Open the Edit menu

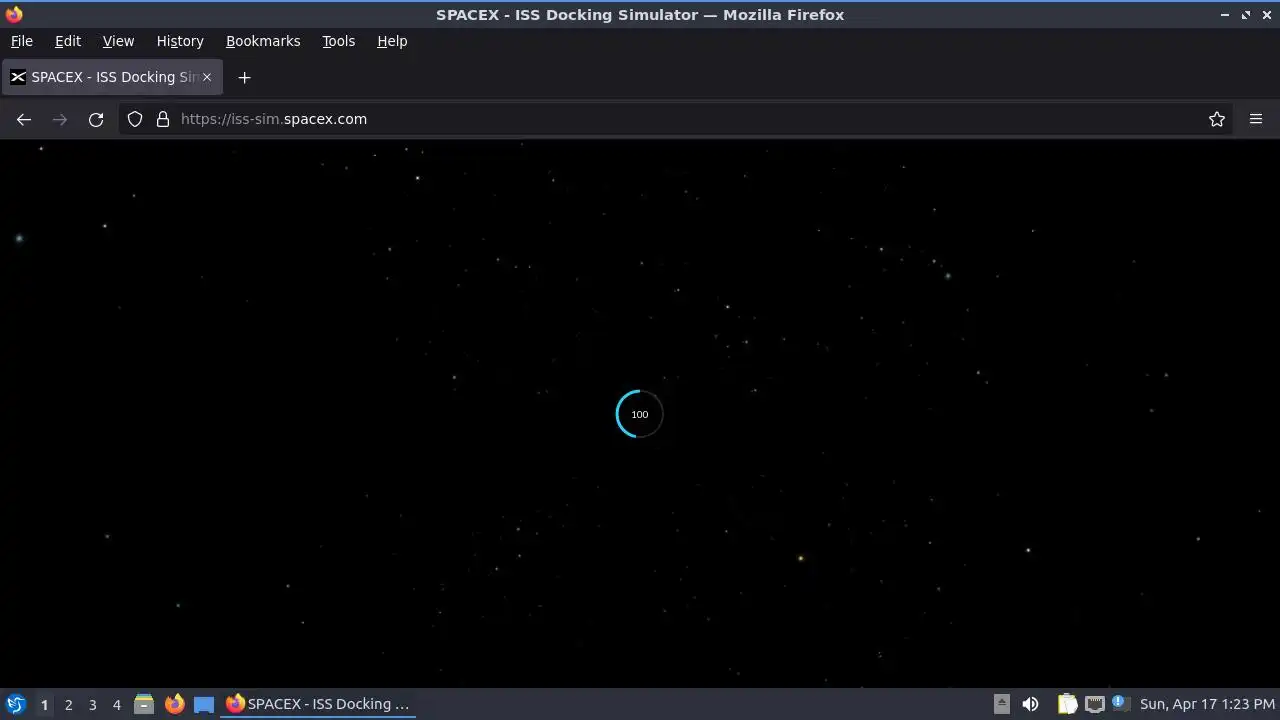click(68, 41)
